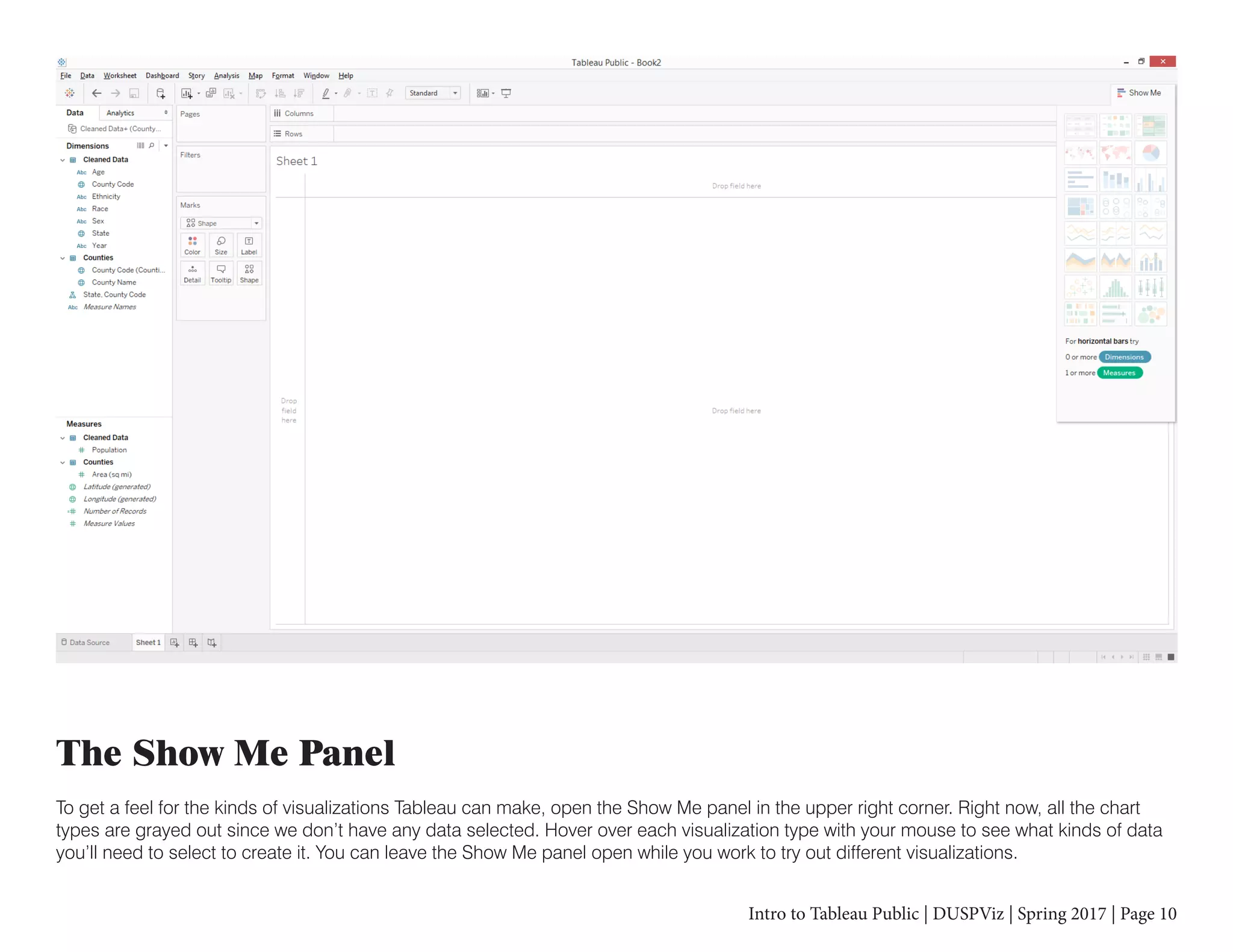1233x952 pixels.
Task: Click the Undo back arrow
Action: (96, 93)
